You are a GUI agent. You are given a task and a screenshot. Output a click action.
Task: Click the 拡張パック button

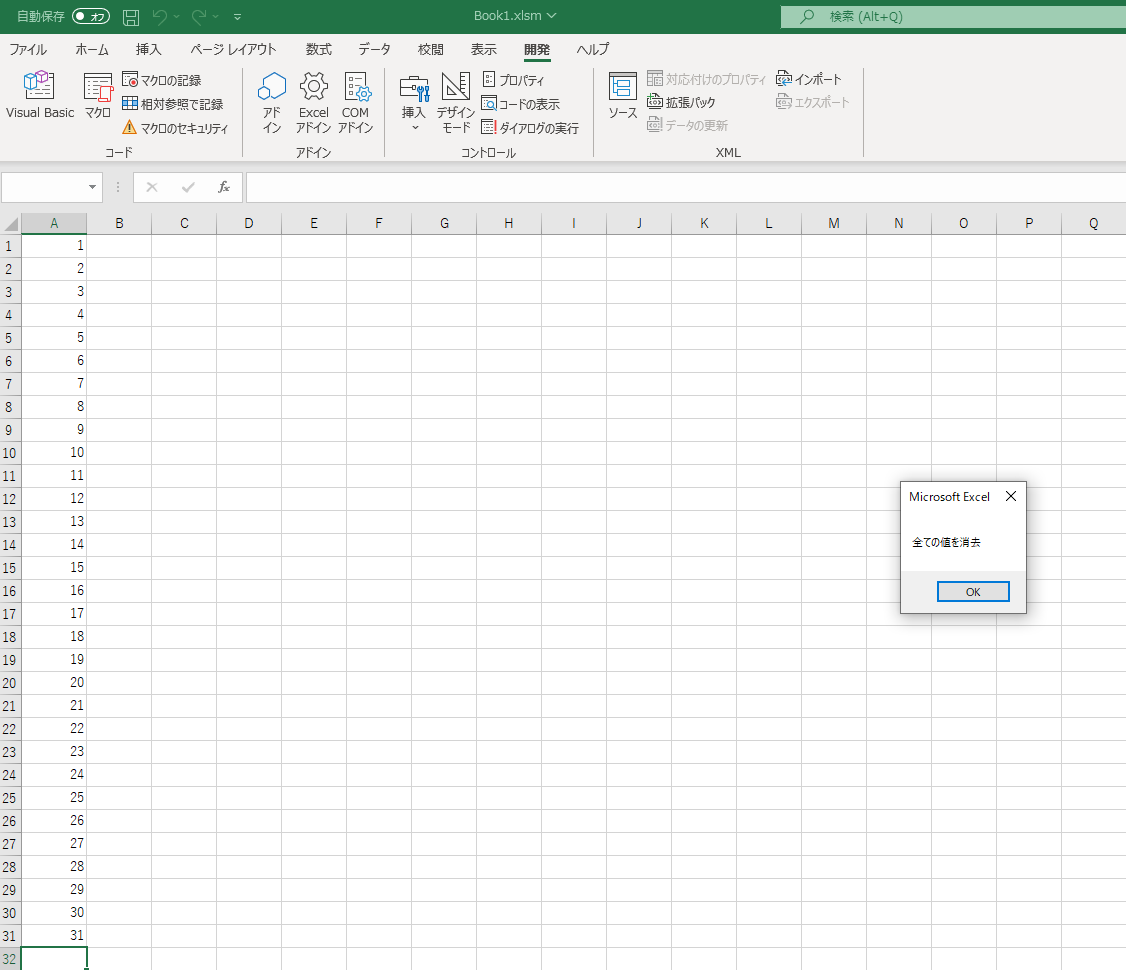(681, 102)
